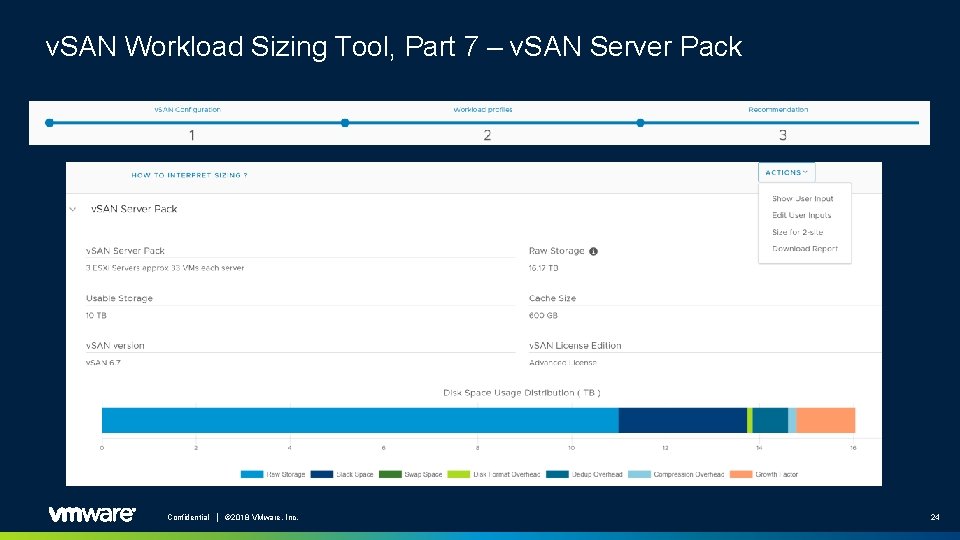This screenshot has height=540, width=960.
Task: Click the step marker dot for Workload profiles
Action: [x=345, y=123]
